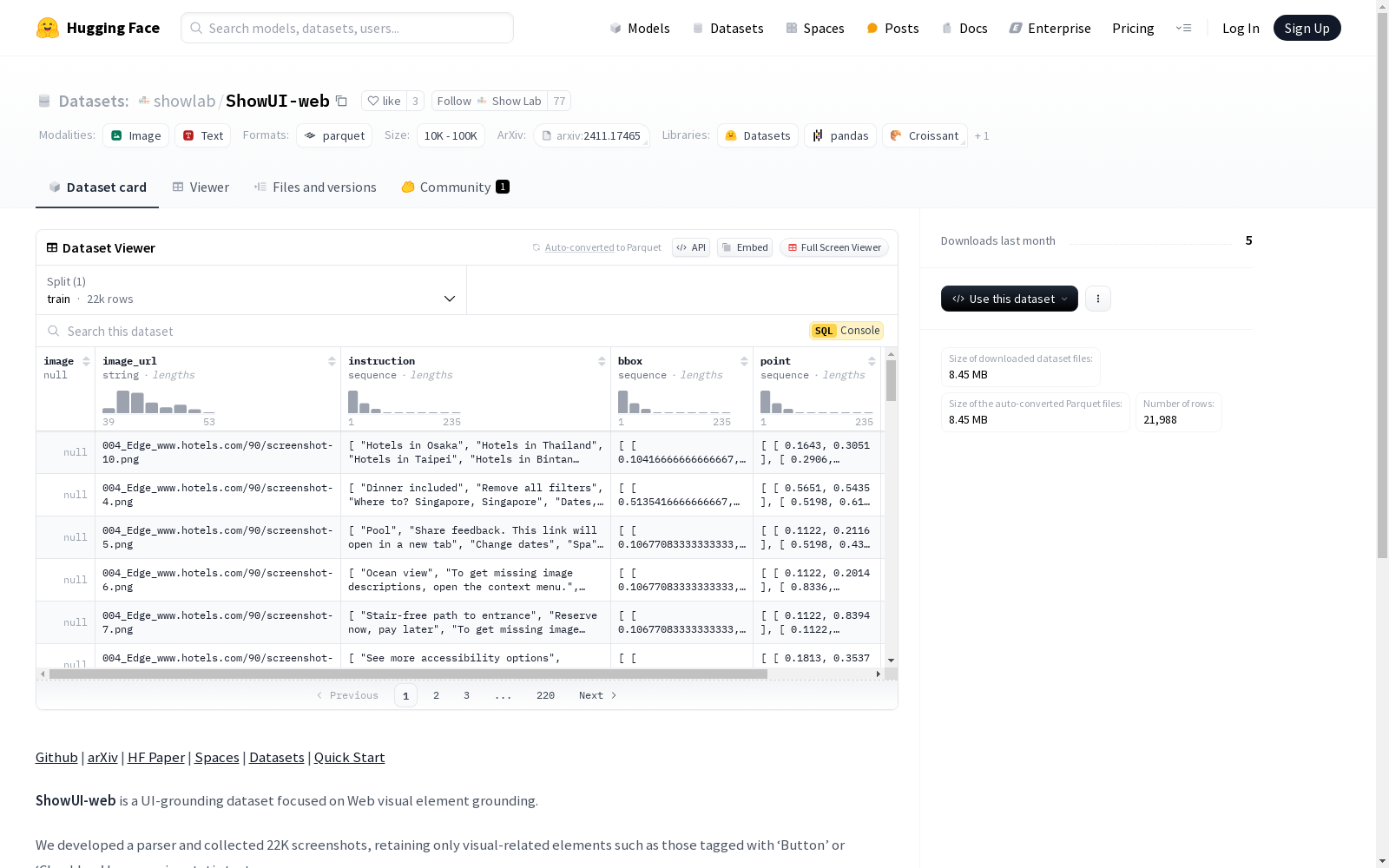Sort the image column
1389x868 pixels.
click(x=86, y=361)
